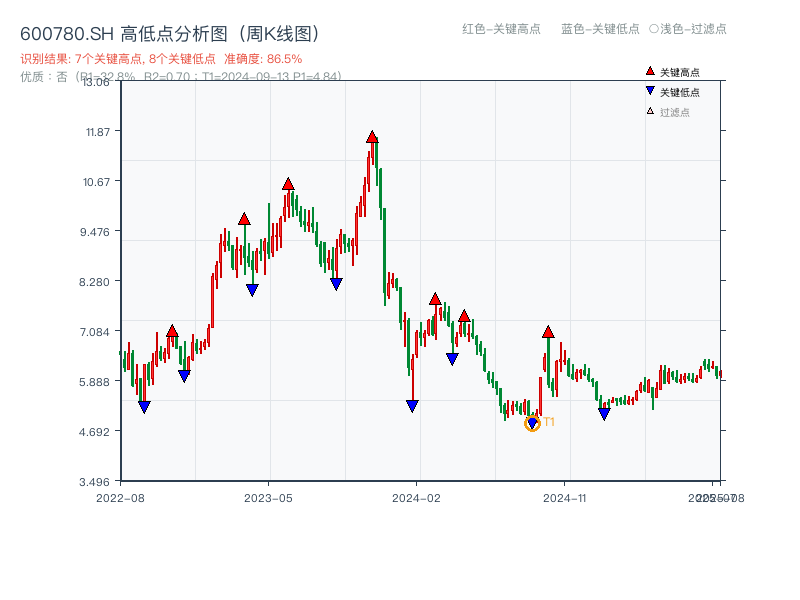This screenshot has width=800, height=600.
Task: Select the blue low-point marker near 2022-08
Action: (x=145, y=405)
